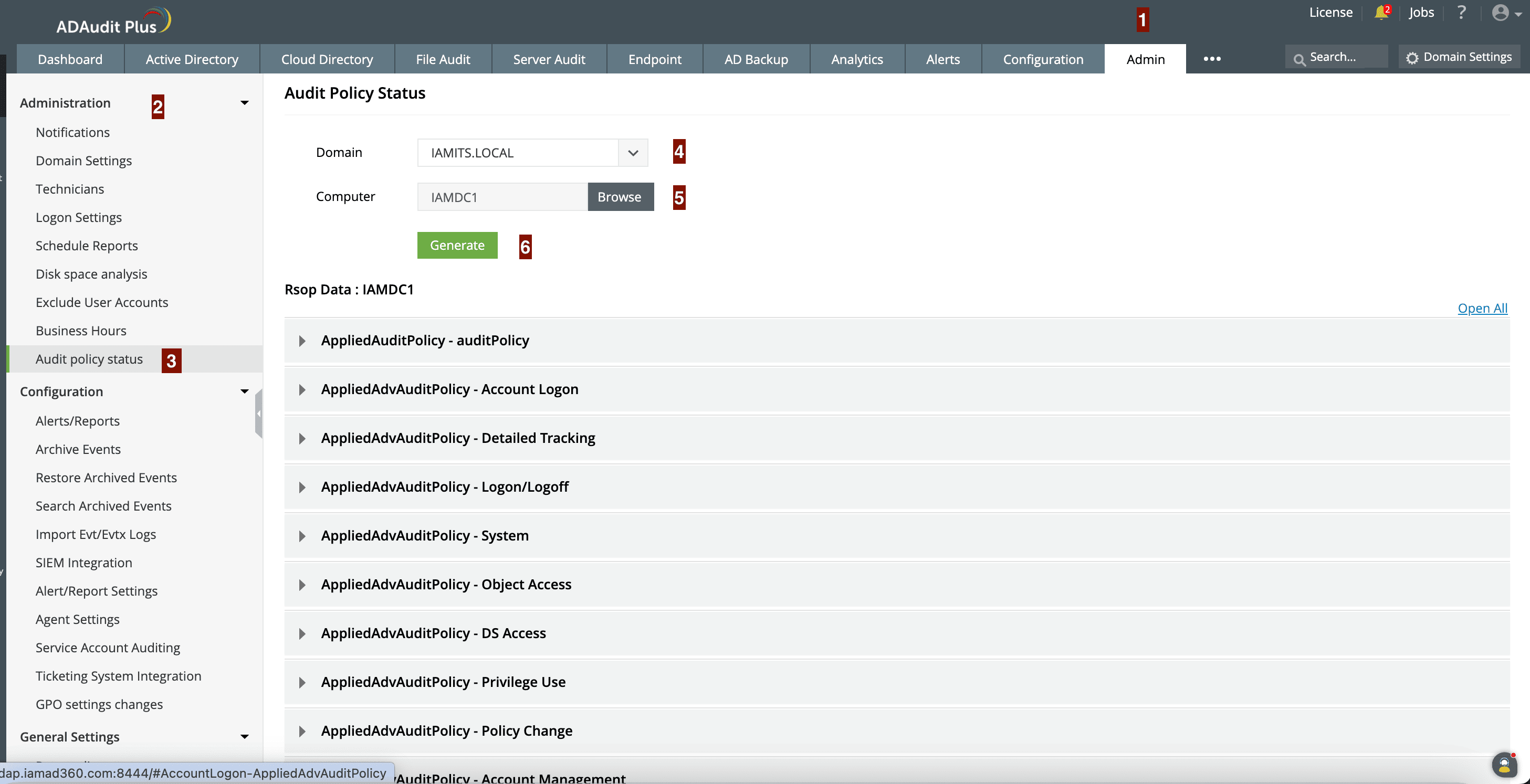This screenshot has width=1530, height=784.
Task: Open the Domain dropdown showing IAMITS.LOCAL
Action: coord(633,153)
